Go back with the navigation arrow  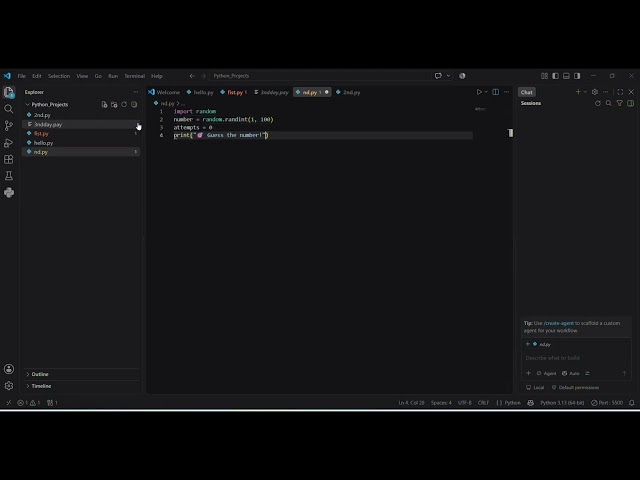tap(192, 76)
